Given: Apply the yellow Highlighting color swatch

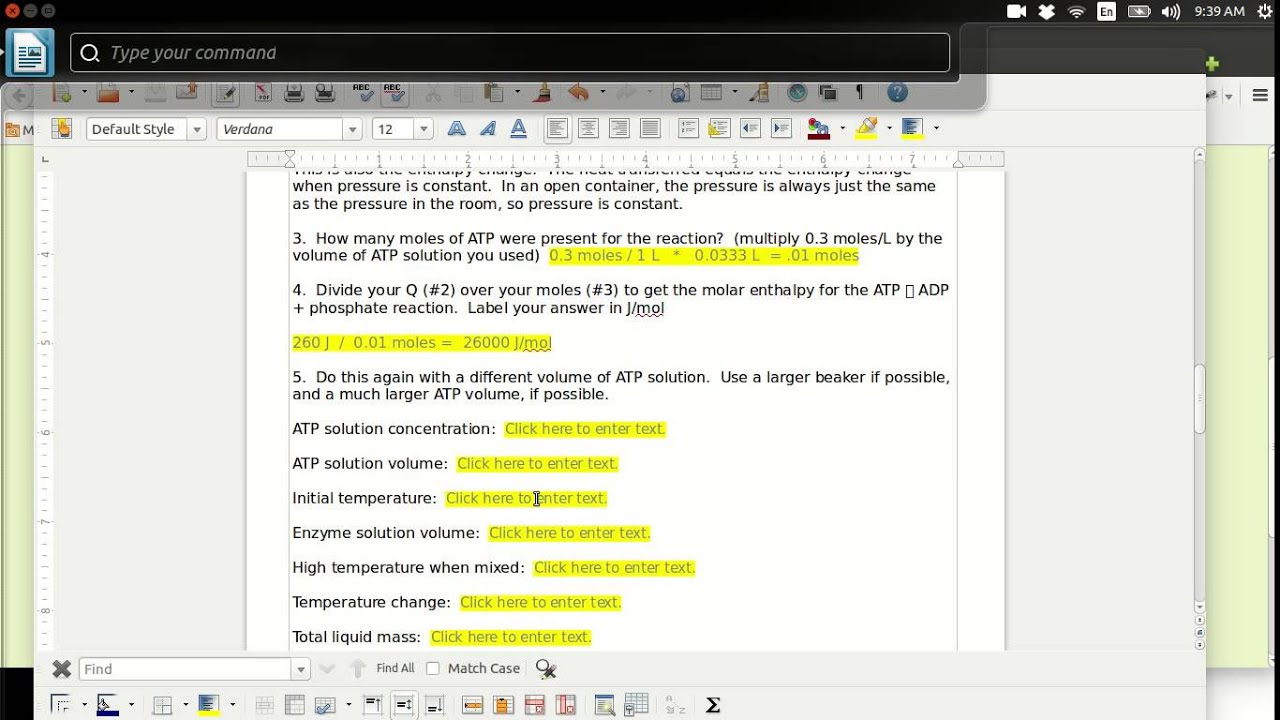Looking at the screenshot, I should [867, 128].
